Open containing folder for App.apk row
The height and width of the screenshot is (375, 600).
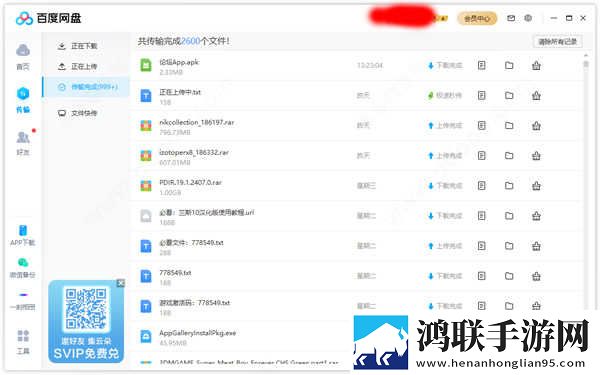pos(509,65)
